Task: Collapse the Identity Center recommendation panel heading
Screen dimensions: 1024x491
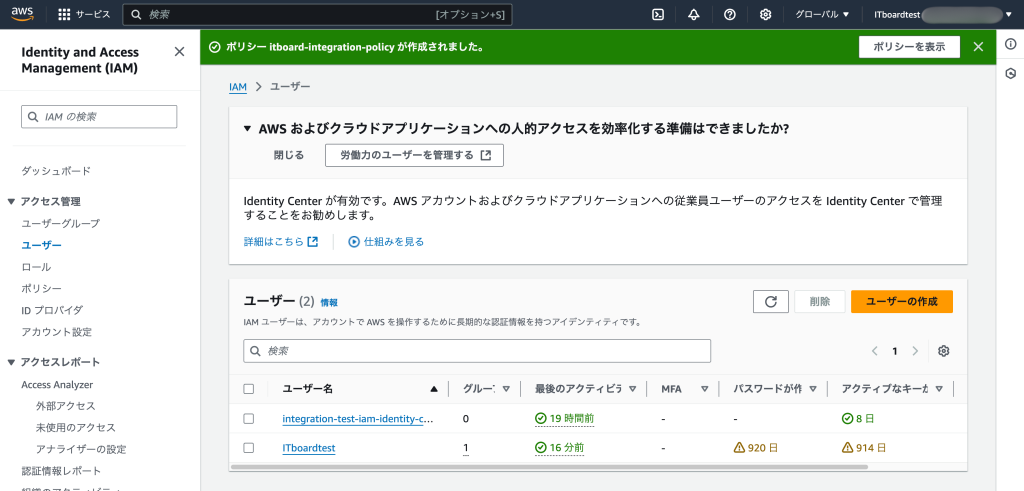Action: pos(248,129)
